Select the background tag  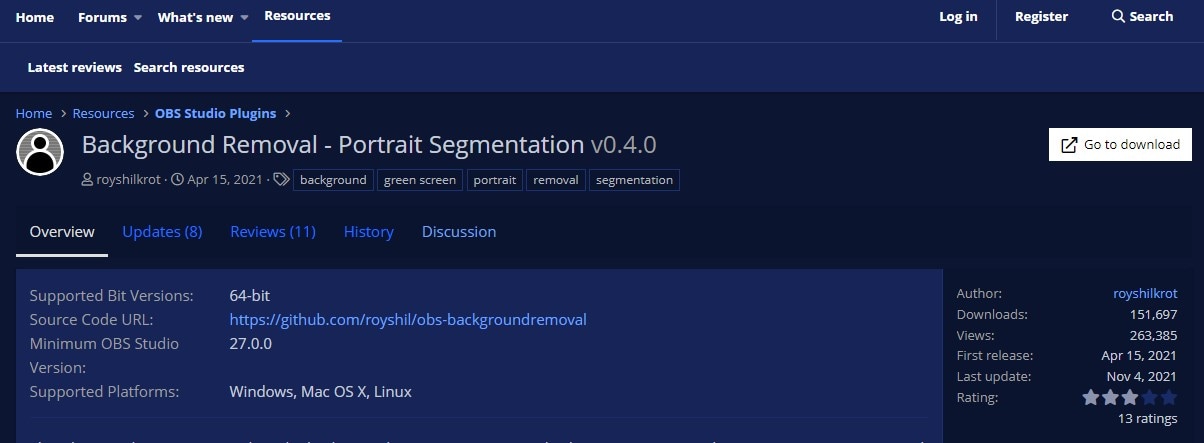(333, 180)
